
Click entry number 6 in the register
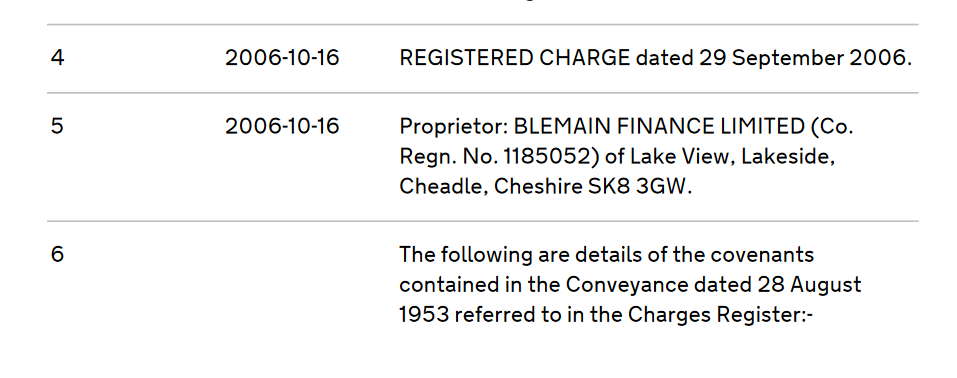click(57, 255)
